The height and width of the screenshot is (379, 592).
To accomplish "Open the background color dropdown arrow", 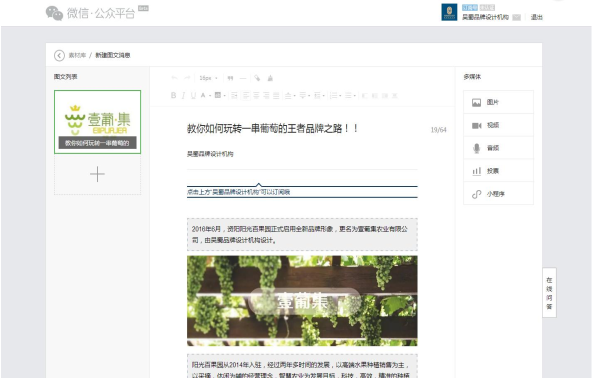I will (x=225, y=96).
